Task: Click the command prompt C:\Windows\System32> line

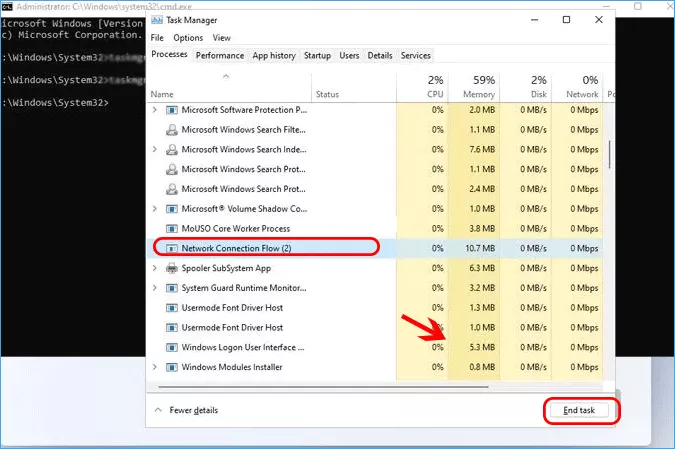Action: 55,103
